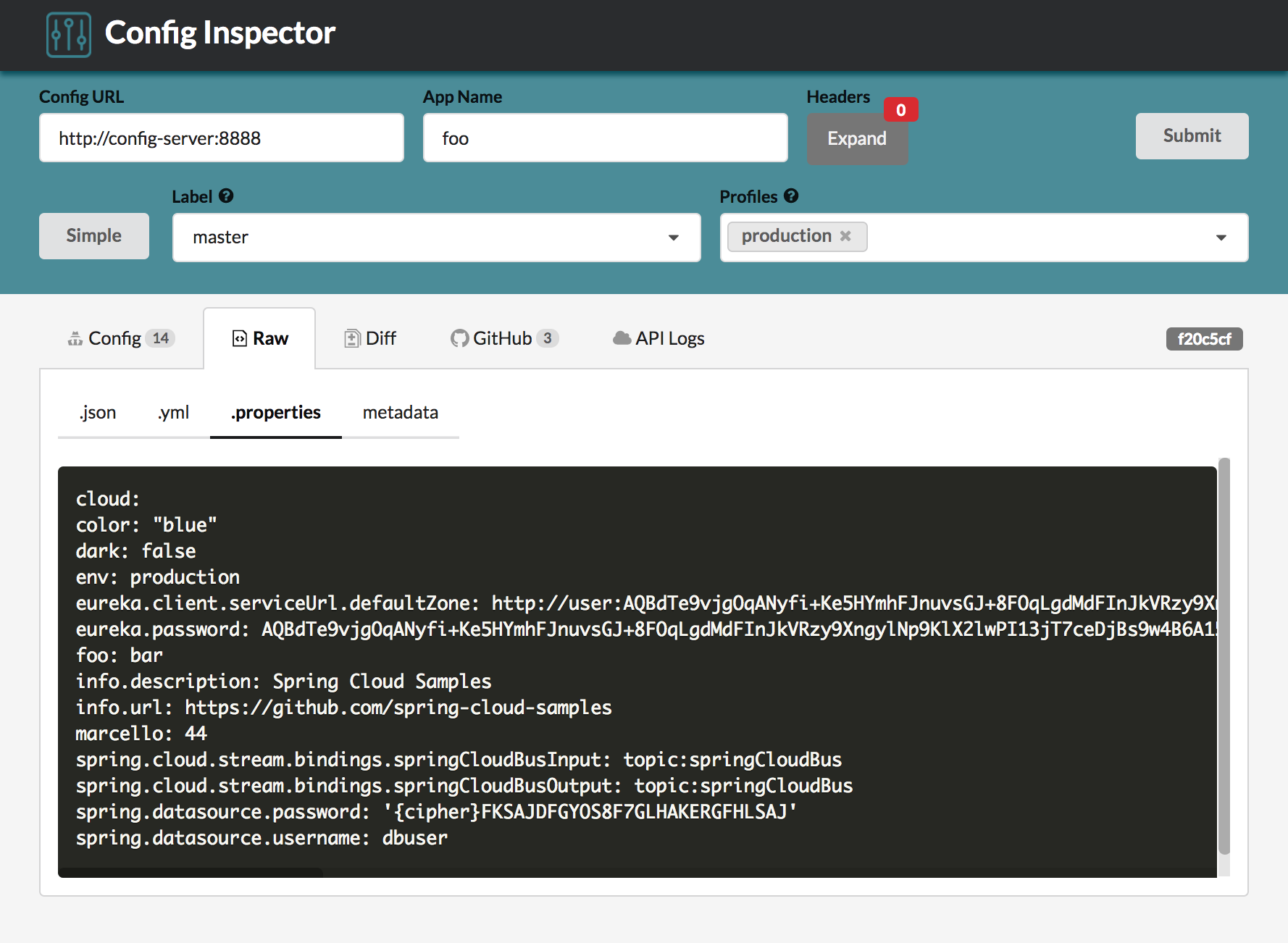
Task: Click the line 'foo: bar'
Action: point(120,655)
